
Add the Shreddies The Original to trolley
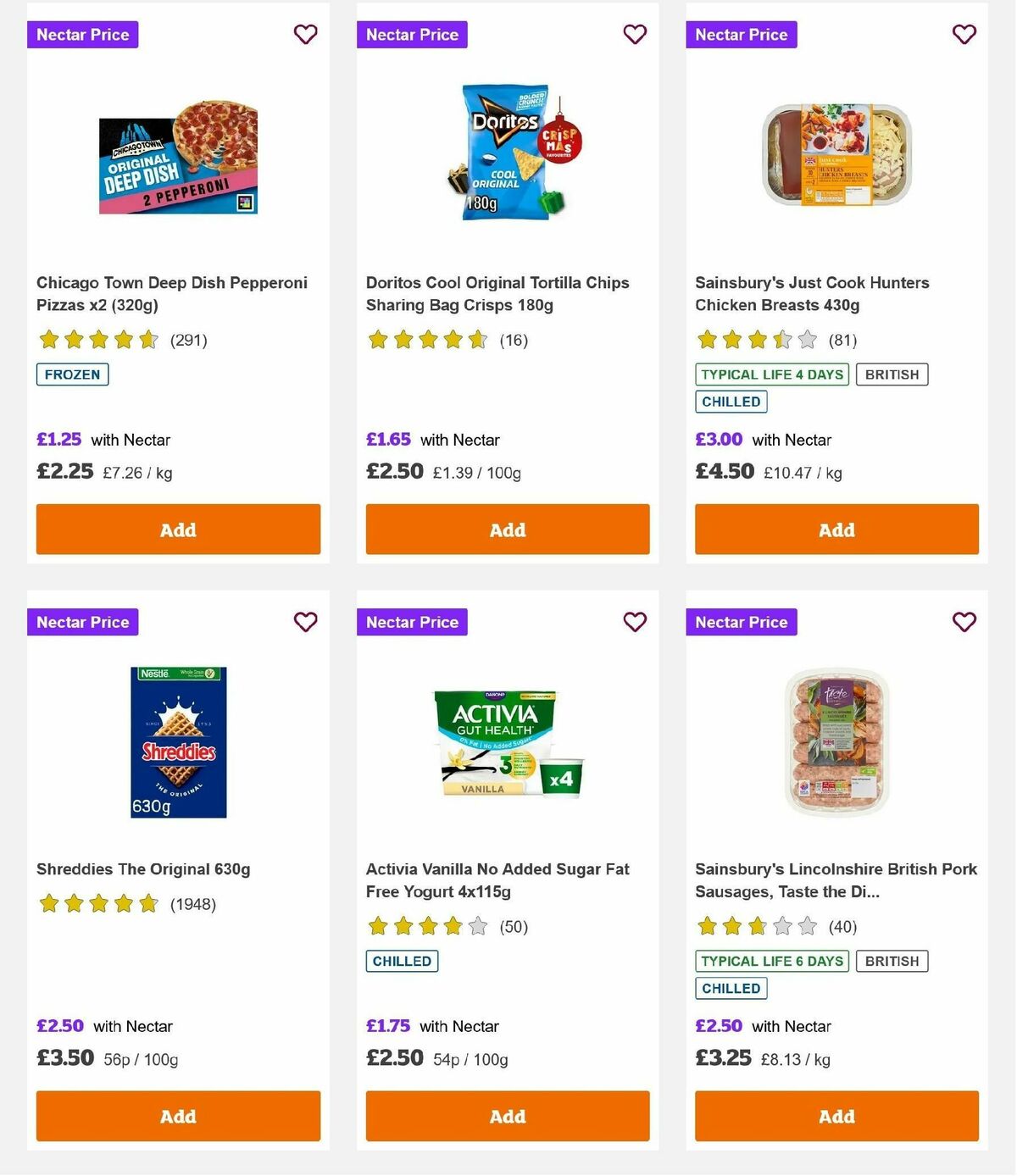coord(178,1116)
